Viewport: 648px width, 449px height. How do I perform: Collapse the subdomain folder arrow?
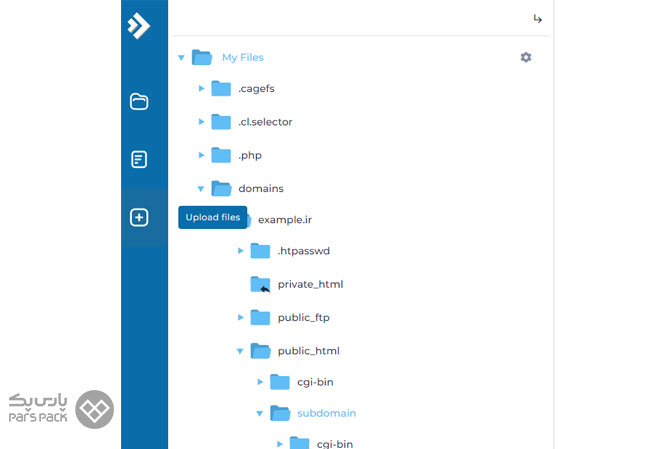(x=260, y=413)
